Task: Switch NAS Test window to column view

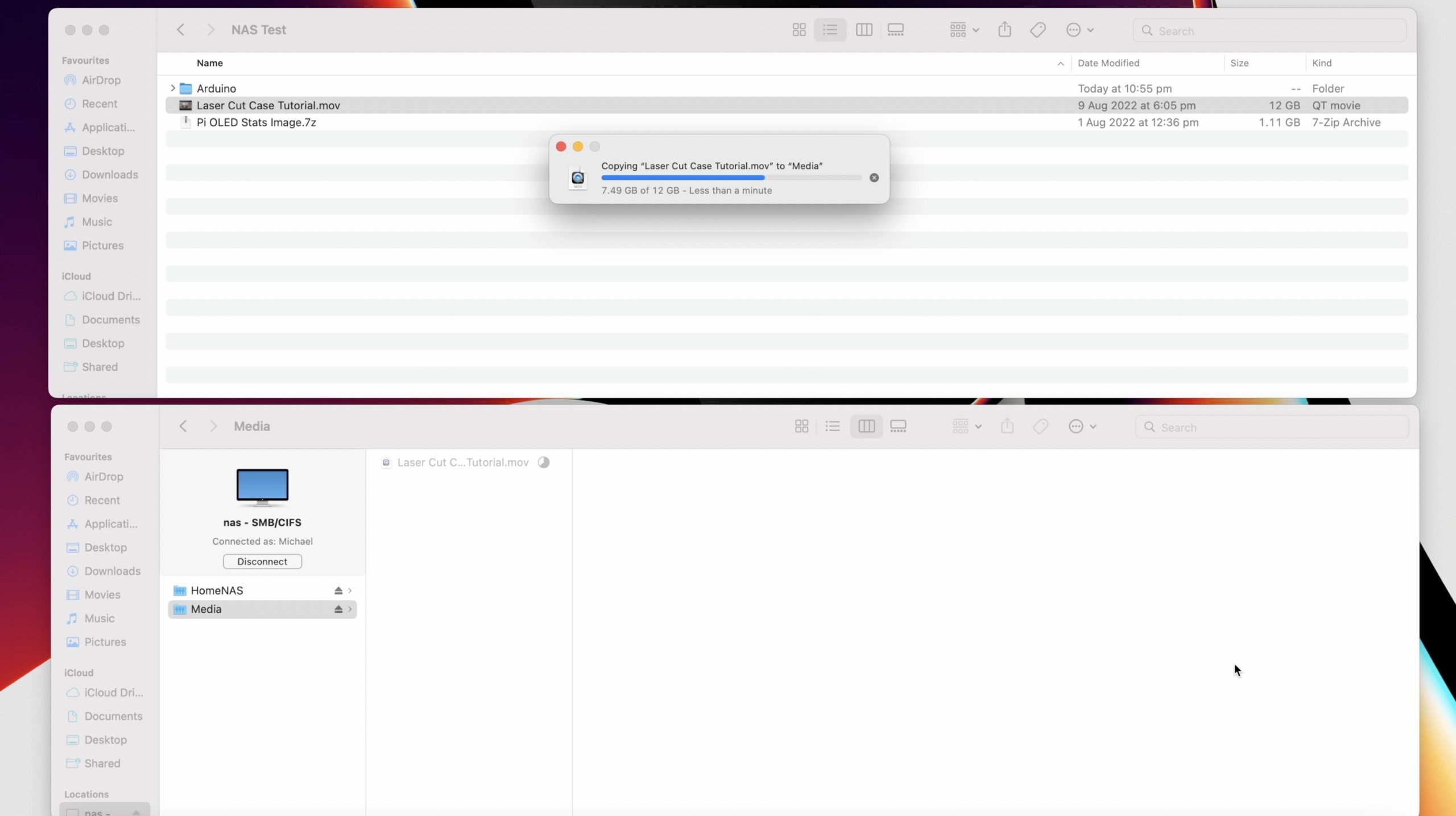Action: (863, 30)
